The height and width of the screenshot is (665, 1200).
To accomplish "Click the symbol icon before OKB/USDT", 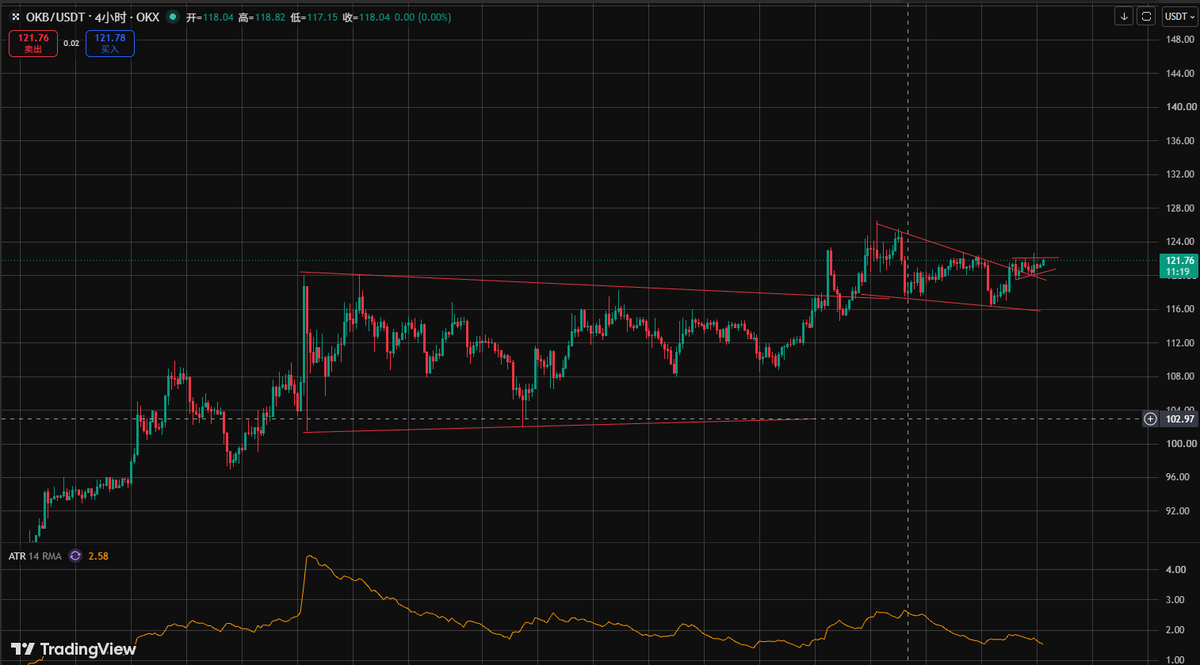I will coord(16,17).
